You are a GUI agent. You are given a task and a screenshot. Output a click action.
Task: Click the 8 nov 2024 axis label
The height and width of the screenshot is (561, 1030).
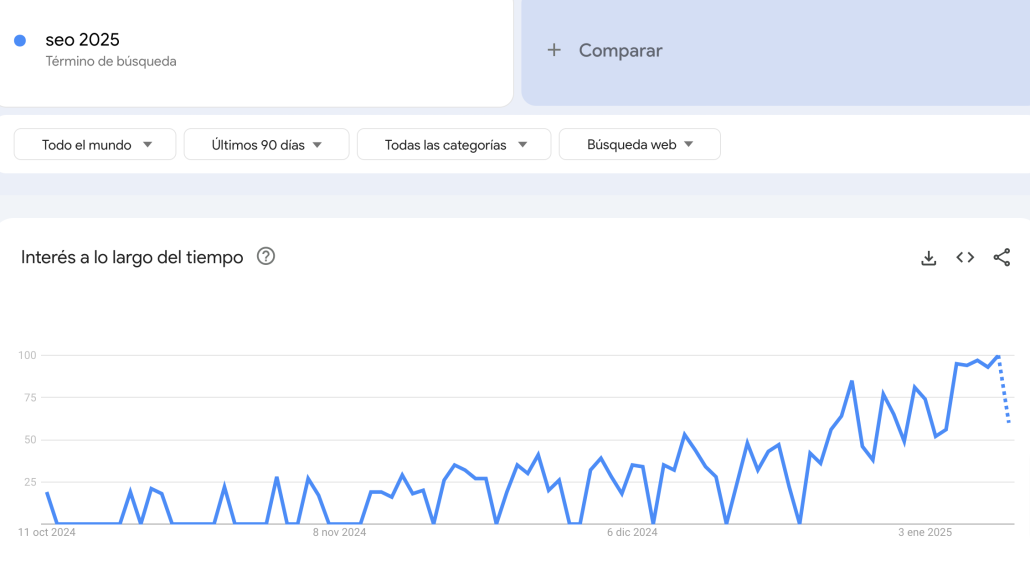[339, 532]
